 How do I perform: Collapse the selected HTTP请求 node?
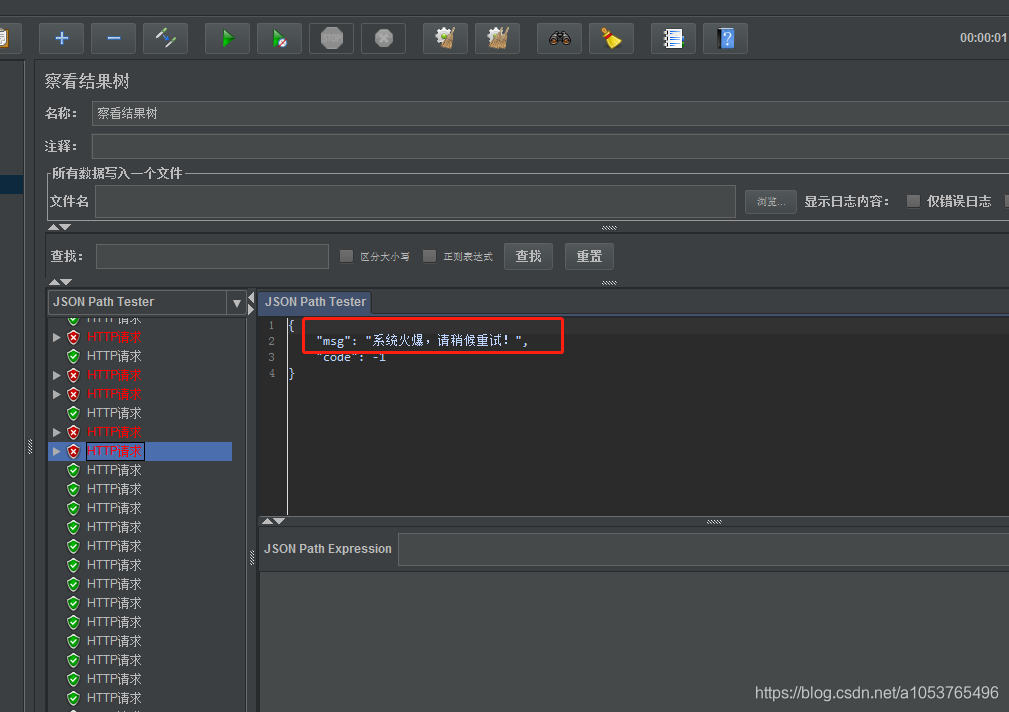58,451
